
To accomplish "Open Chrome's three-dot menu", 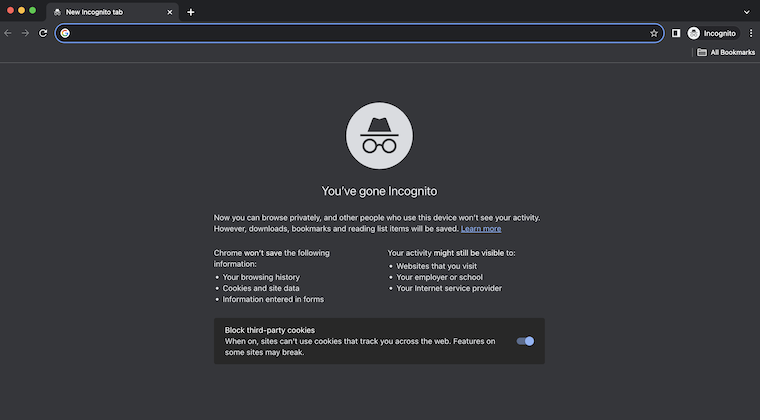I will (x=751, y=33).
